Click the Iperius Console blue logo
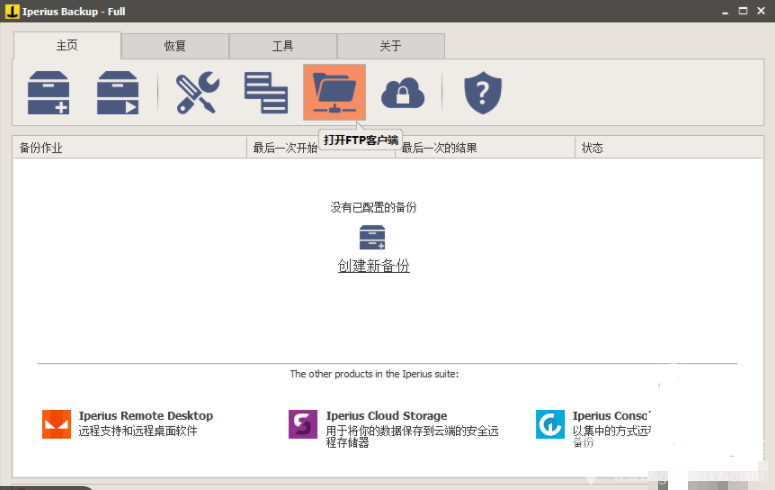Screen dimensions: 775x490 click(550, 424)
